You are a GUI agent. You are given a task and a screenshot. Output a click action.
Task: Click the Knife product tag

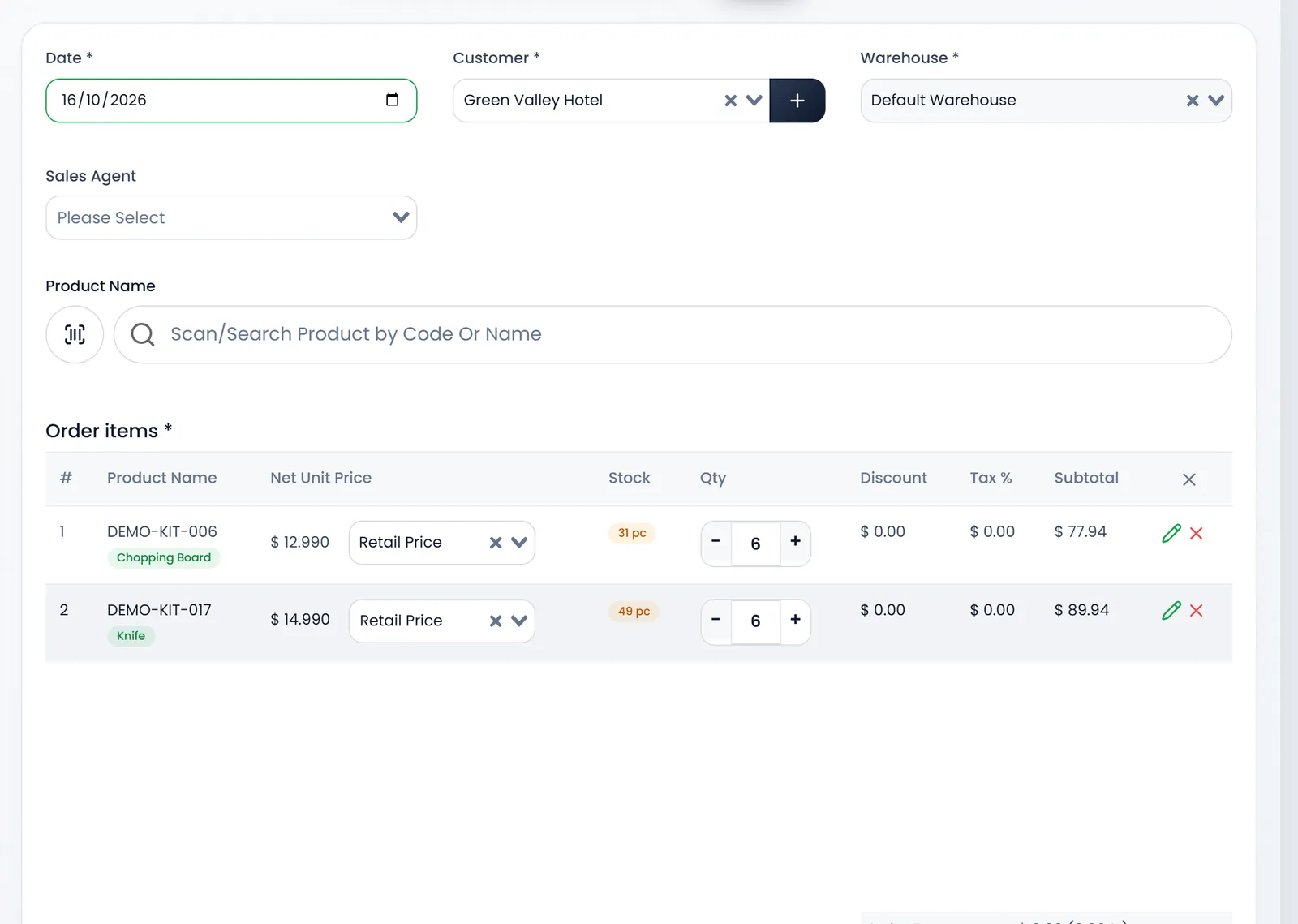[x=131, y=636]
